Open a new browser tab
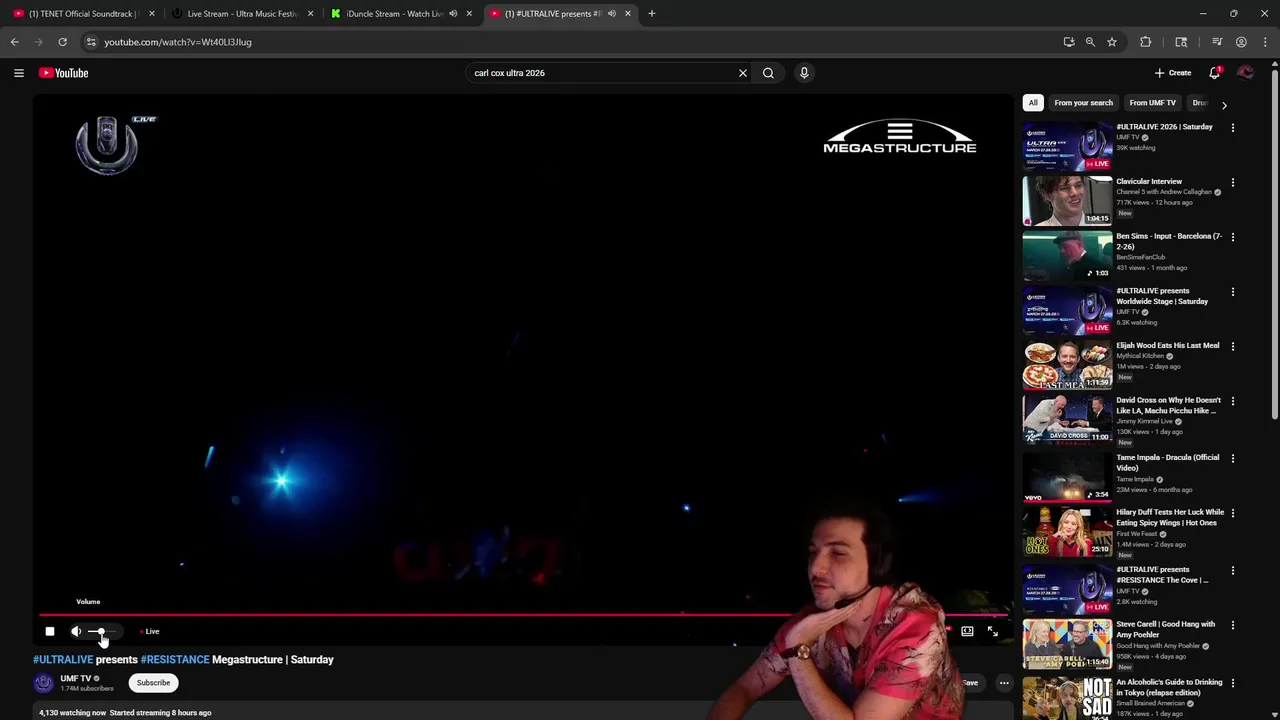This screenshot has width=1280, height=720. [651, 14]
